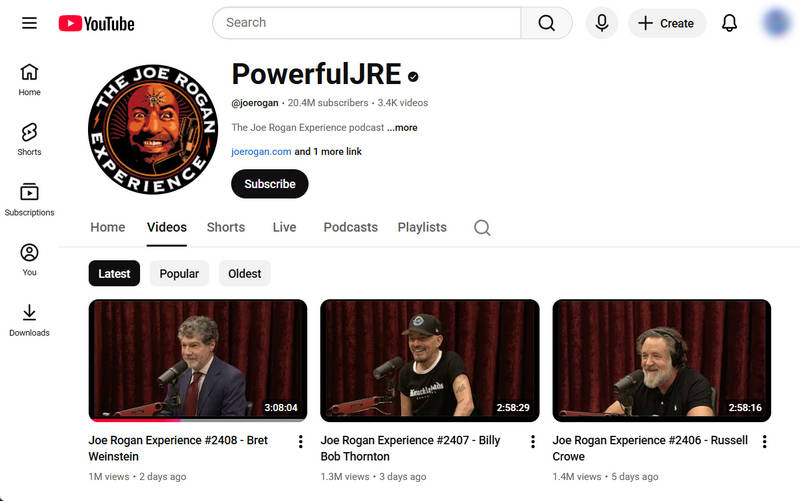
Task: Open title 'Joe Rogan Experience #2406 - Russell Crowe'
Action: click(650, 448)
